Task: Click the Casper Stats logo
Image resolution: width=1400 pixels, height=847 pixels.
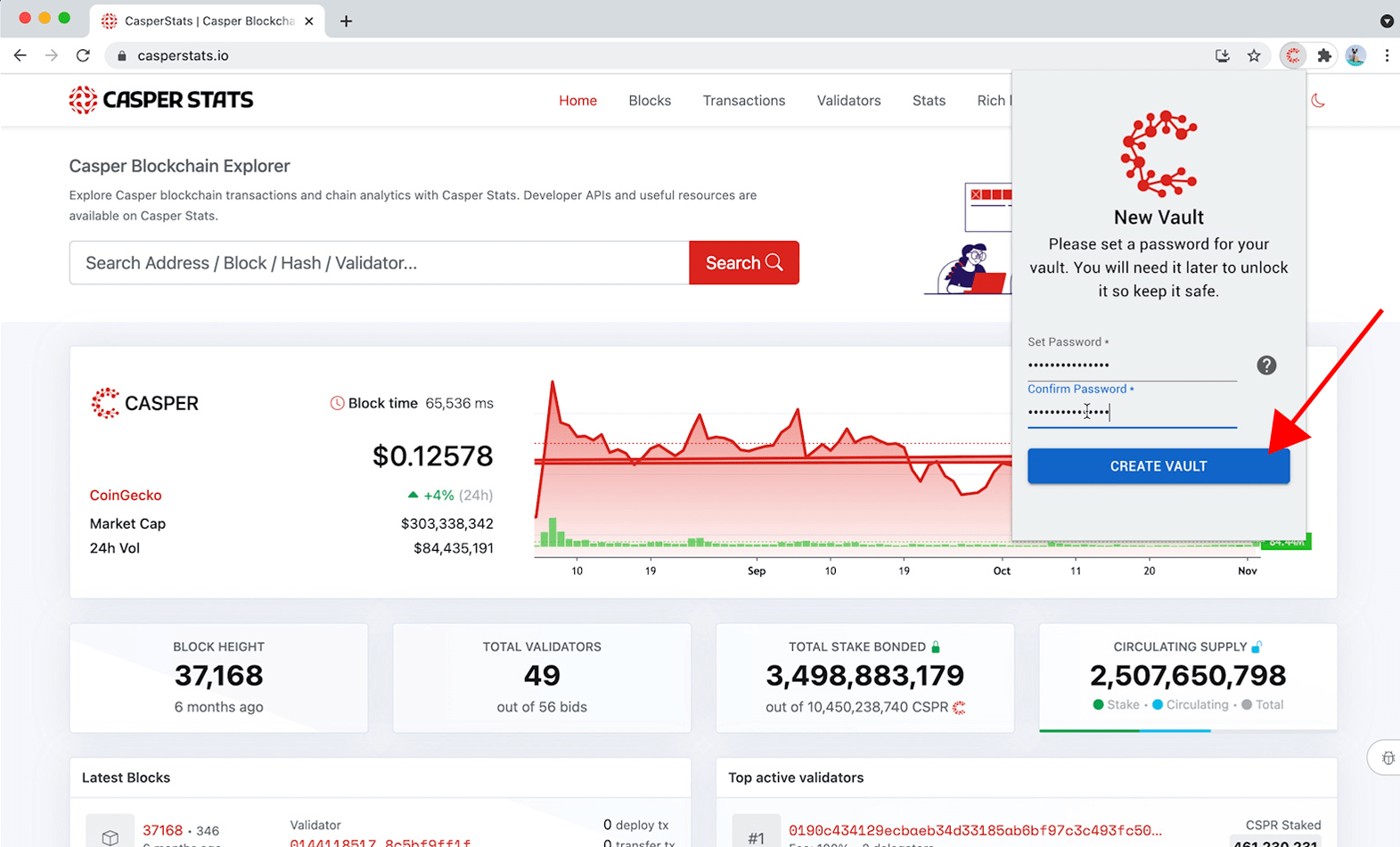Action: (161, 100)
